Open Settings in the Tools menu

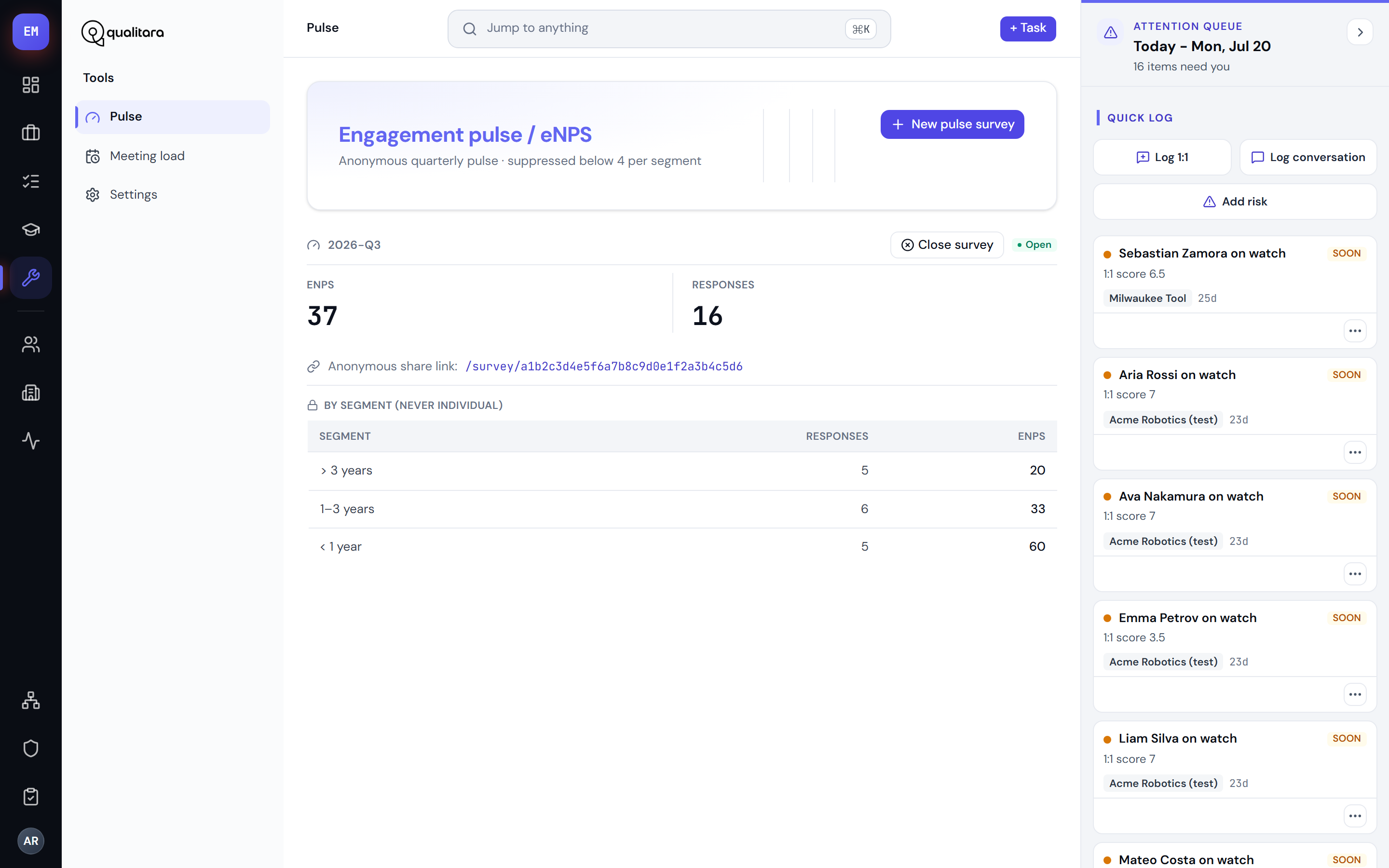[173, 195]
